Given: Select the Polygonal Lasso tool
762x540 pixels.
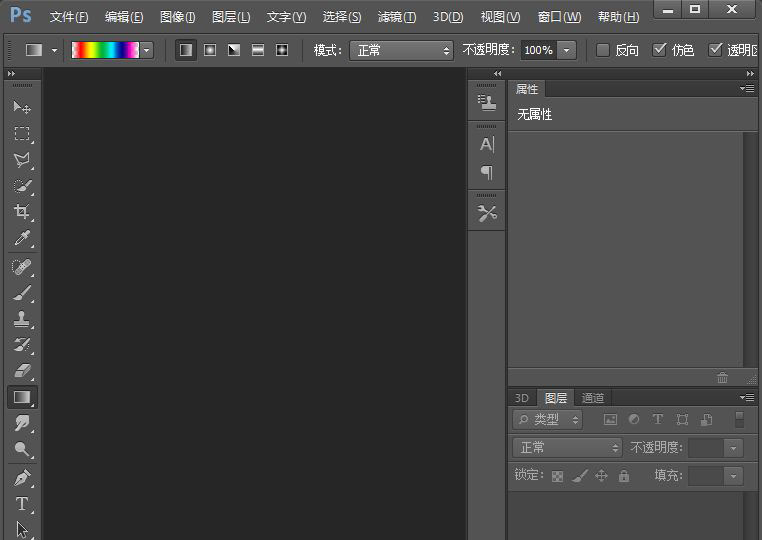Looking at the screenshot, I should point(22,159).
